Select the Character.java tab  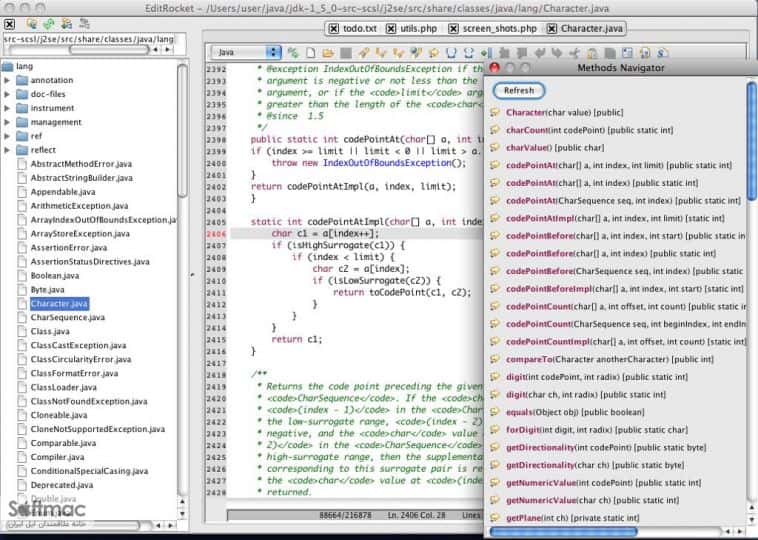(x=592, y=29)
